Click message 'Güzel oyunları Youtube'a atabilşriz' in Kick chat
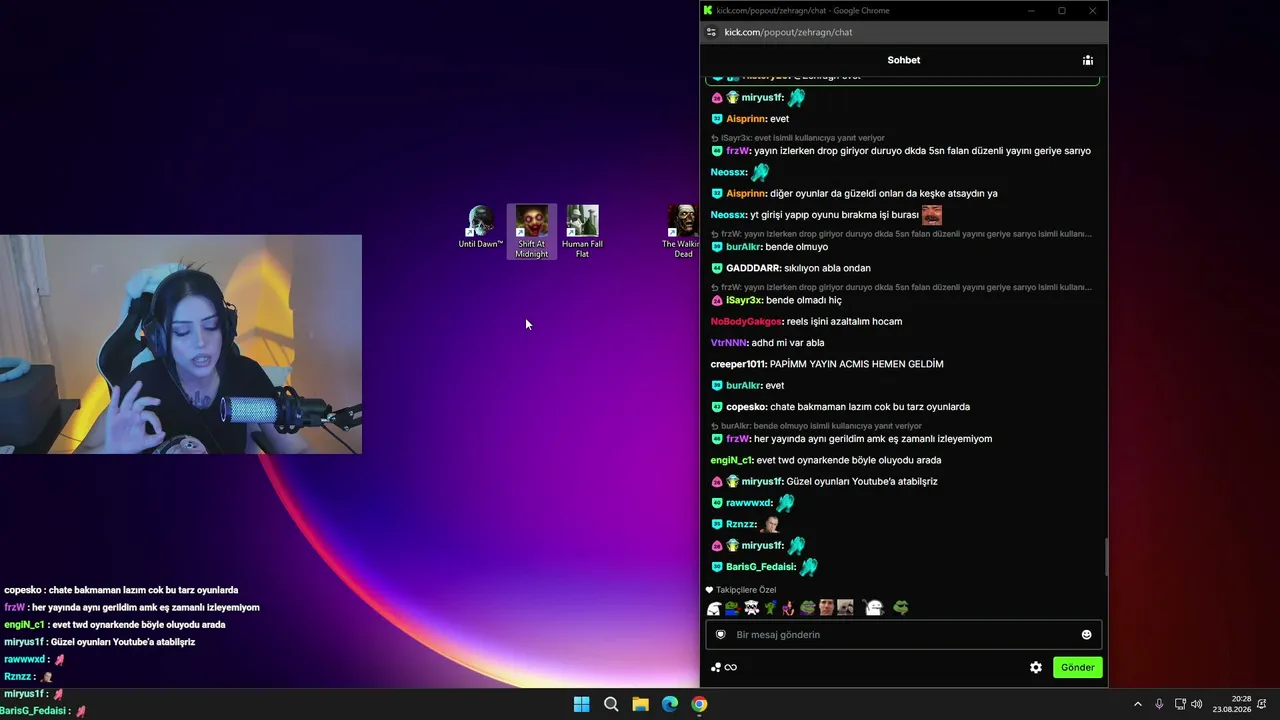The height and width of the screenshot is (720, 1280). click(862, 482)
